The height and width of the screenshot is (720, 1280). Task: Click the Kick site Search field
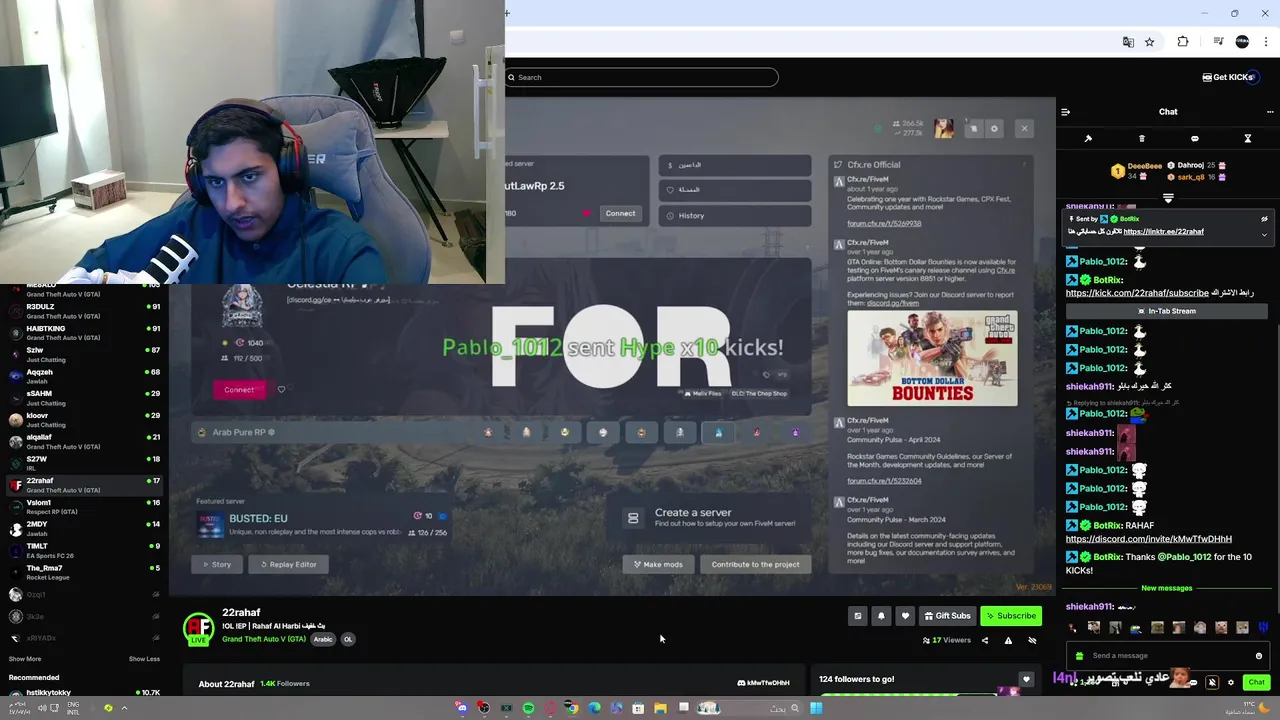(x=641, y=77)
